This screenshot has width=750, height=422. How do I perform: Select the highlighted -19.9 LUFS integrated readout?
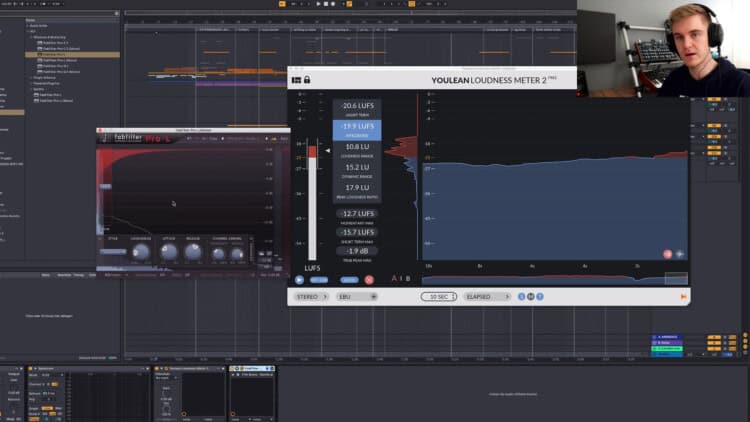click(x=357, y=130)
